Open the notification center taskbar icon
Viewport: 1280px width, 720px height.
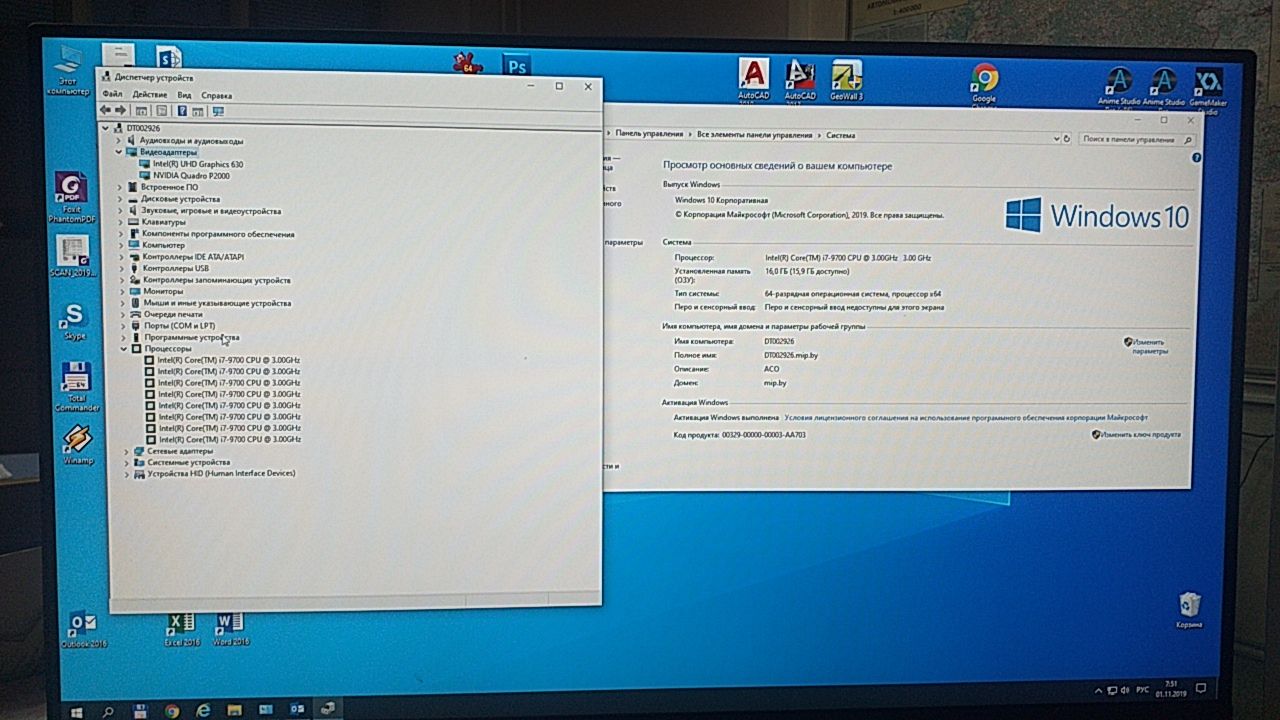[x=1202, y=688]
